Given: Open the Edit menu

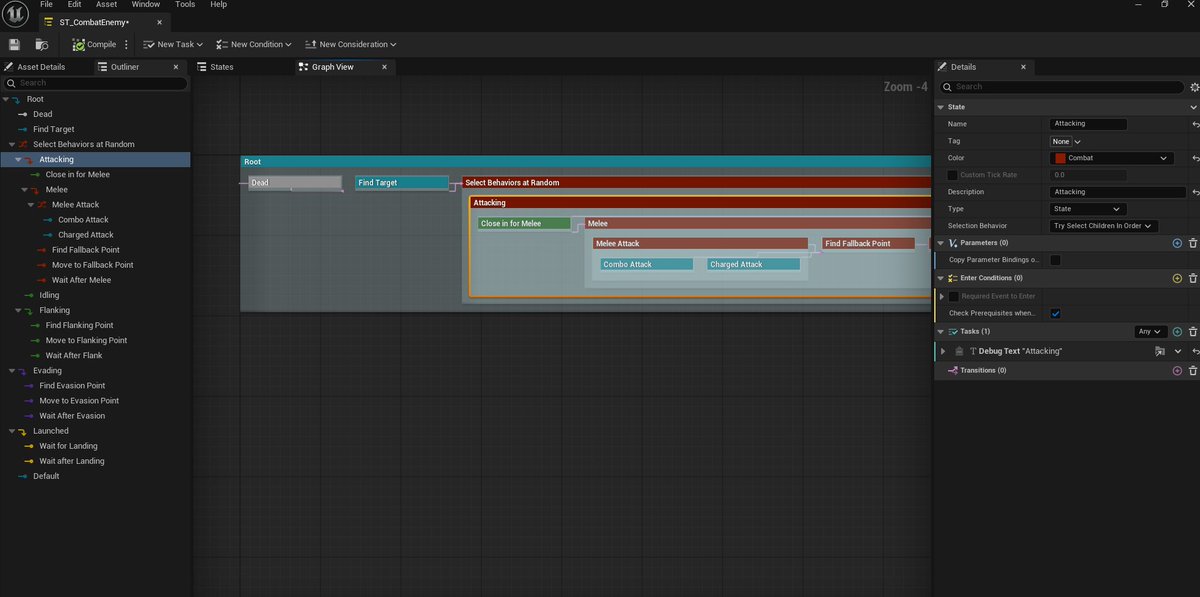Looking at the screenshot, I should click(73, 5).
